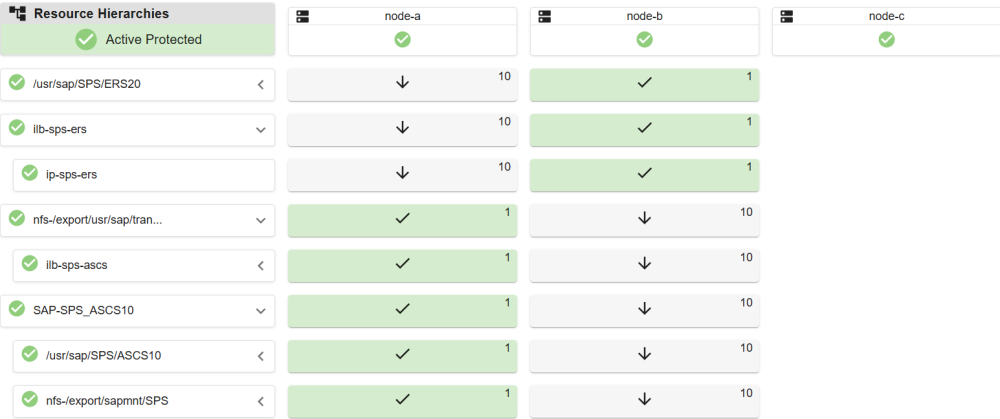Click the standby cell for nfs-/export/sapmnt/SPS on node-b
Viewport: 1000px width, 419px height.
pos(644,401)
